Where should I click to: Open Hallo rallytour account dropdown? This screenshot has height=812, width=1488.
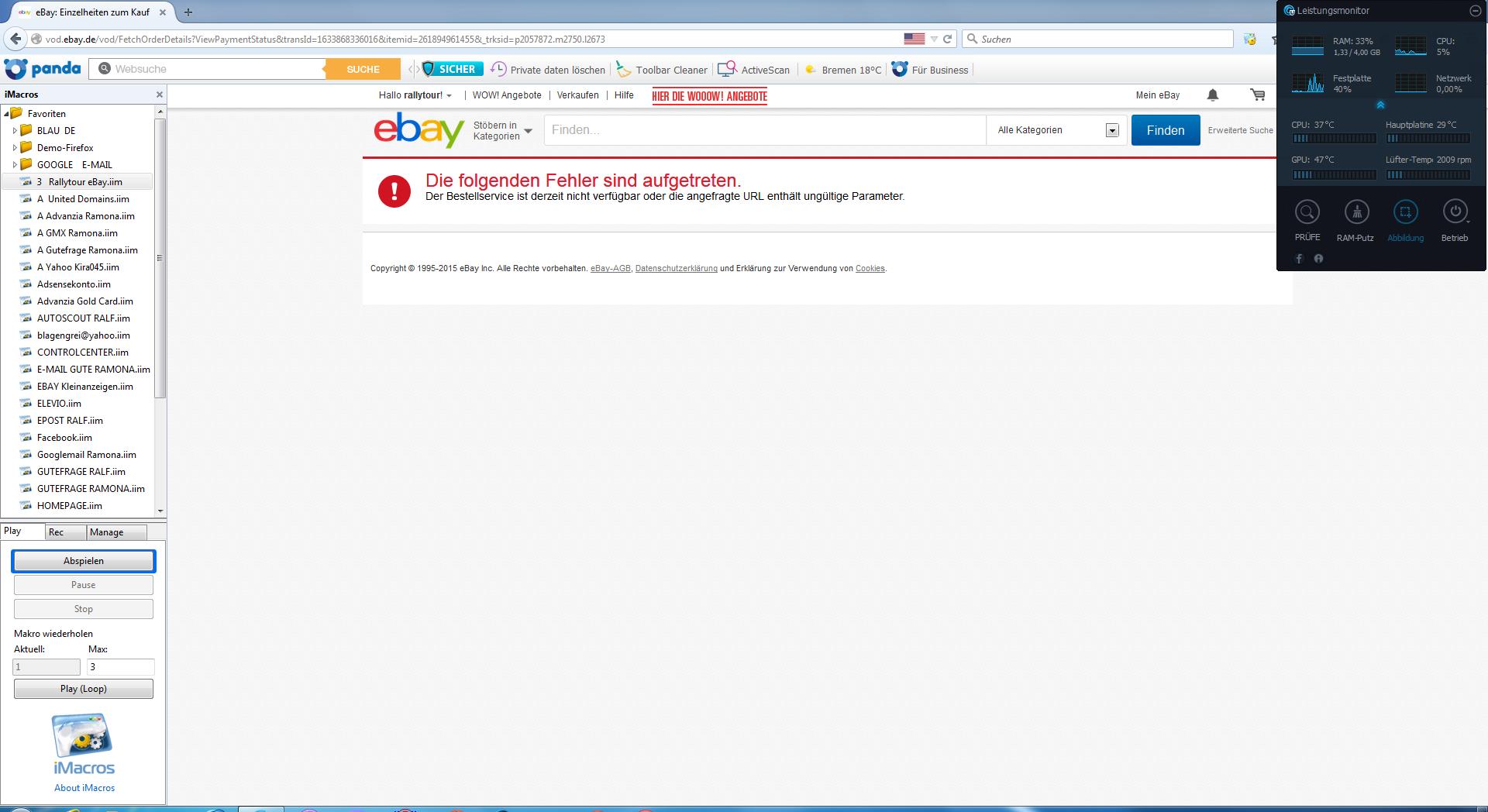point(415,95)
